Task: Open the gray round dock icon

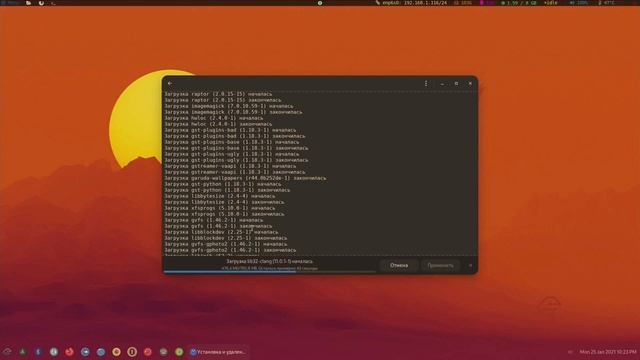Action: click(x=164, y=351)
